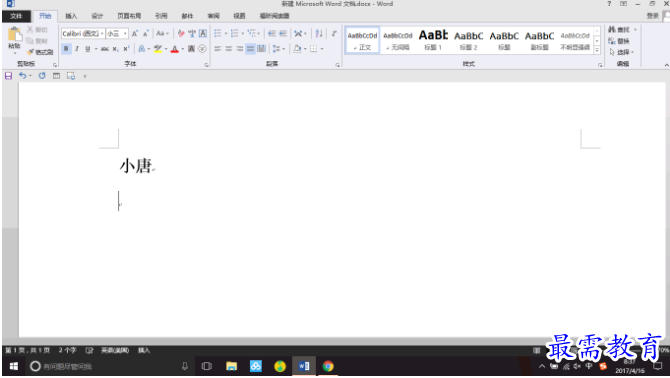
Task: Undo the last action
Action: click(x=22, y=76)
